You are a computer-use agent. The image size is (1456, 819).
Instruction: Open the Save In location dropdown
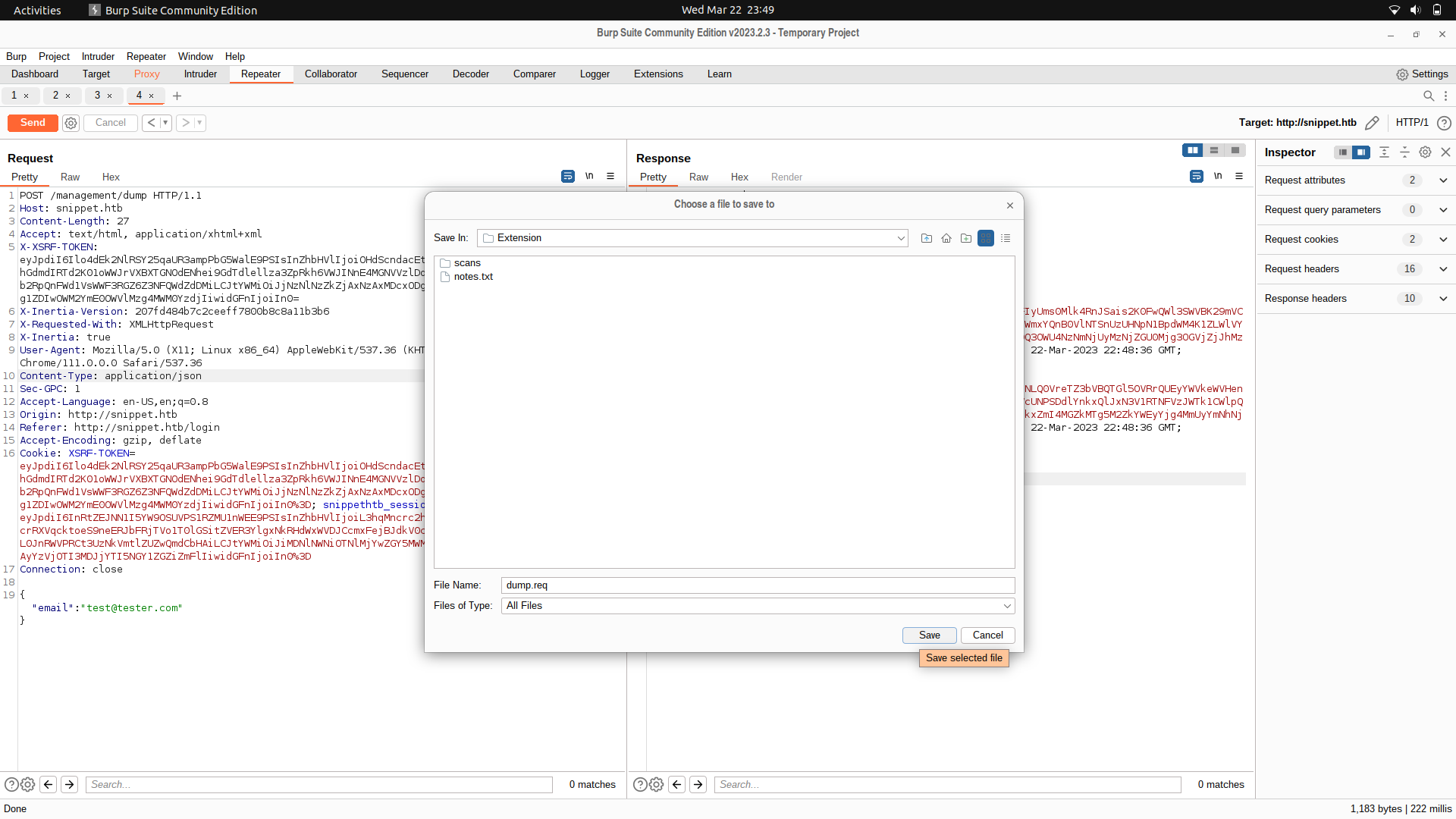[x=899, y=237]
